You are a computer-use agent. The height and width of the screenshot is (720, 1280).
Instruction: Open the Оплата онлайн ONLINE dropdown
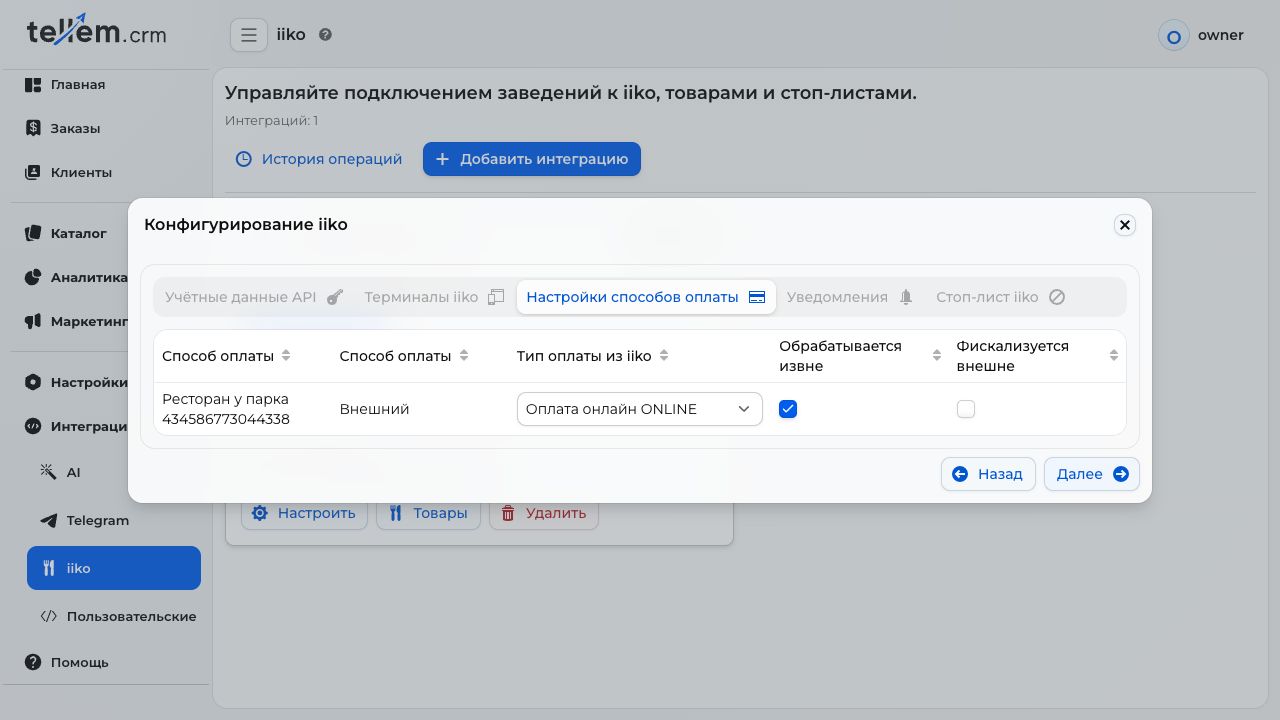pos(640,409)
